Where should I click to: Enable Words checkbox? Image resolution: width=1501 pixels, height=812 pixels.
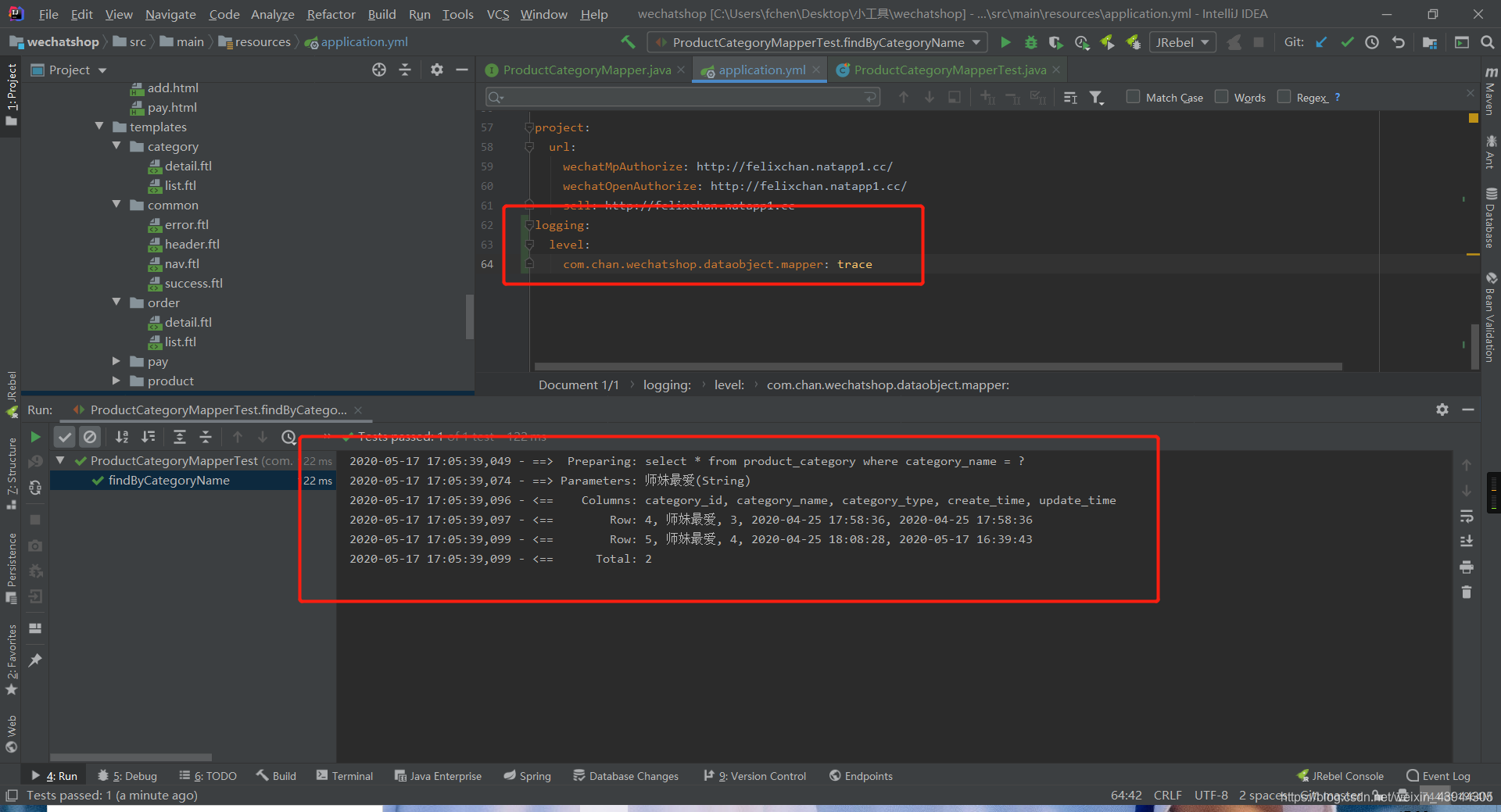coord(1221,97)
